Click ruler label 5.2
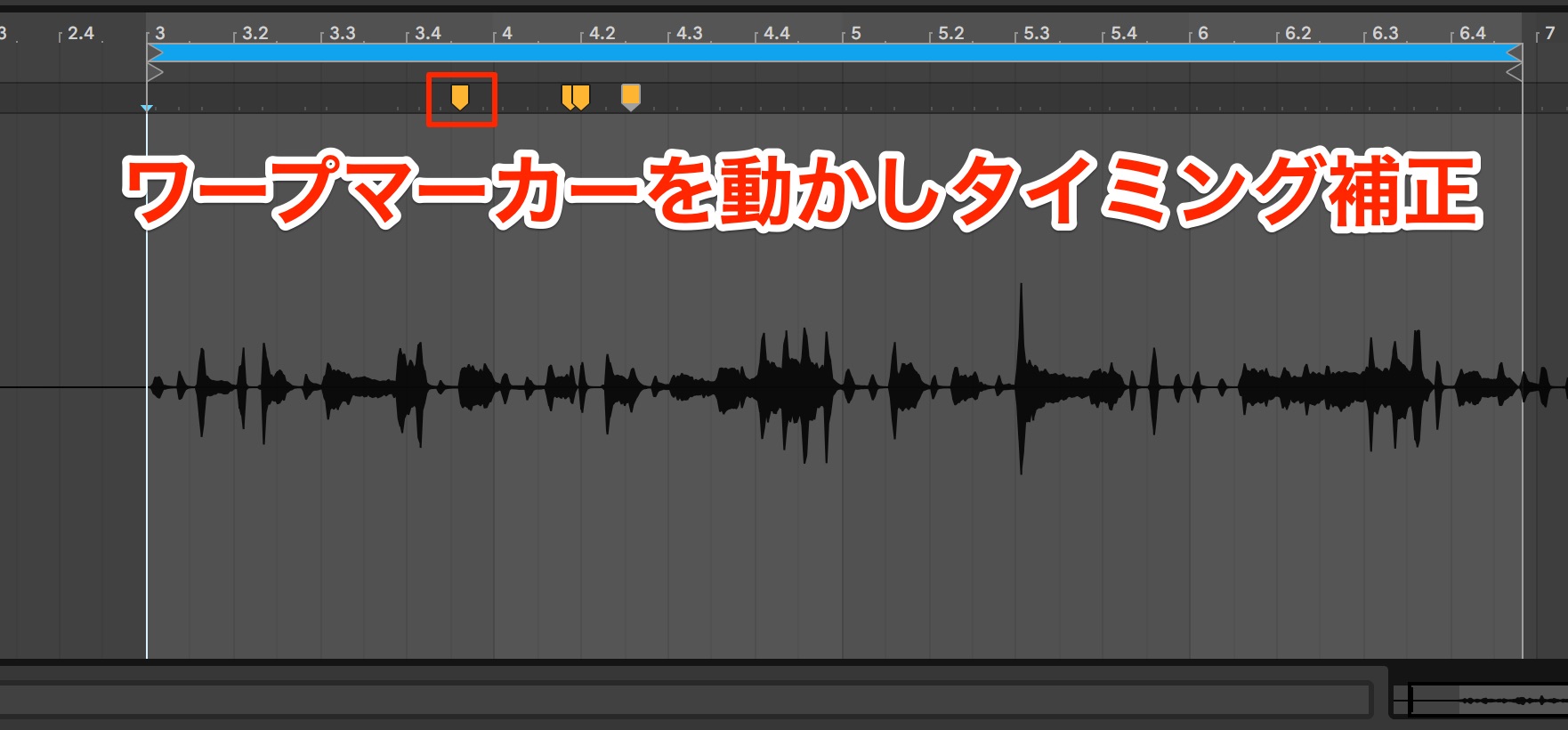The image size is (1568, 730). click(951, 33)
